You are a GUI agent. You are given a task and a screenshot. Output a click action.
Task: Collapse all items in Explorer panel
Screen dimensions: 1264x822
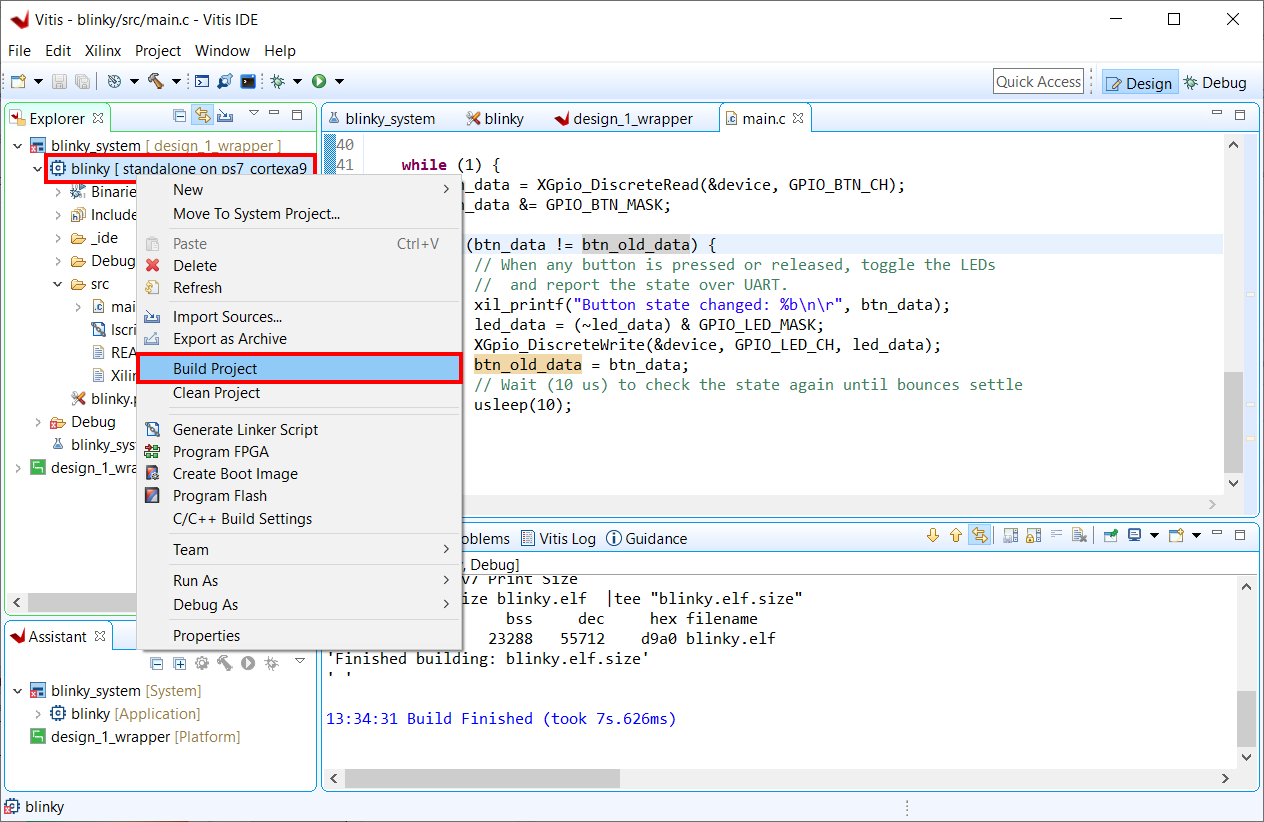coord(179,115)
